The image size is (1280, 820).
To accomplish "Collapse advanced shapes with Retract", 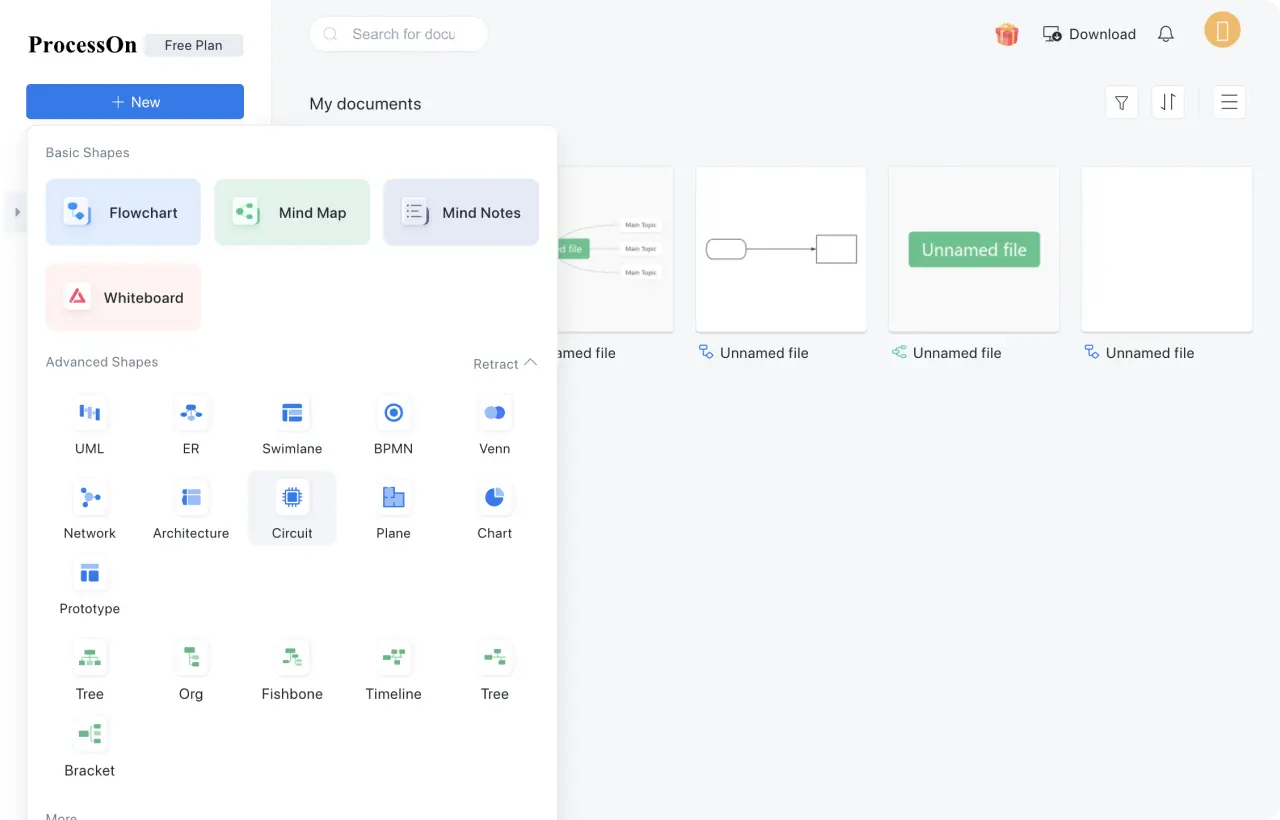I will click(x=505, y=364).
